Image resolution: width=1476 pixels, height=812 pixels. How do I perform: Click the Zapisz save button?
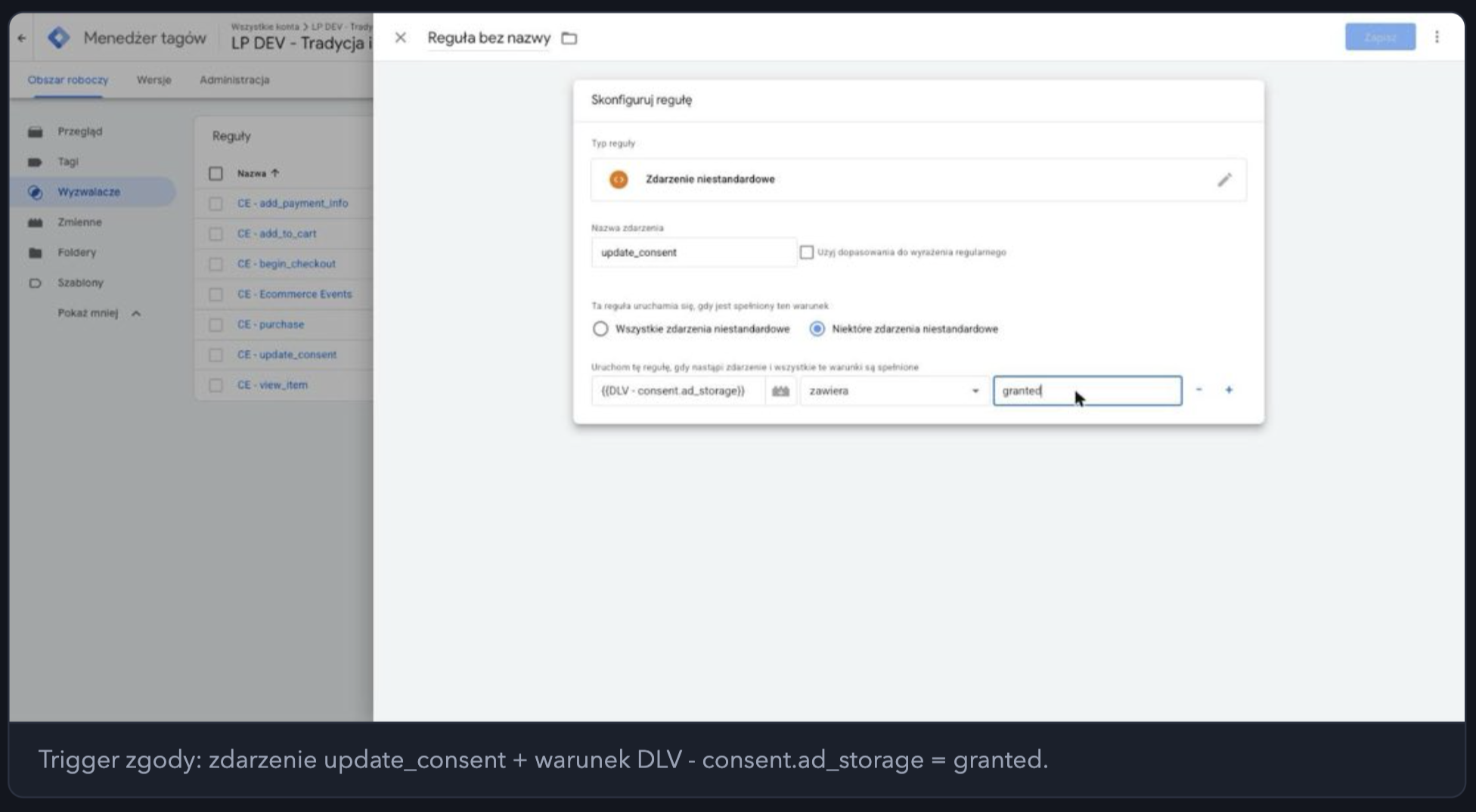click(x=1380, y=37)
